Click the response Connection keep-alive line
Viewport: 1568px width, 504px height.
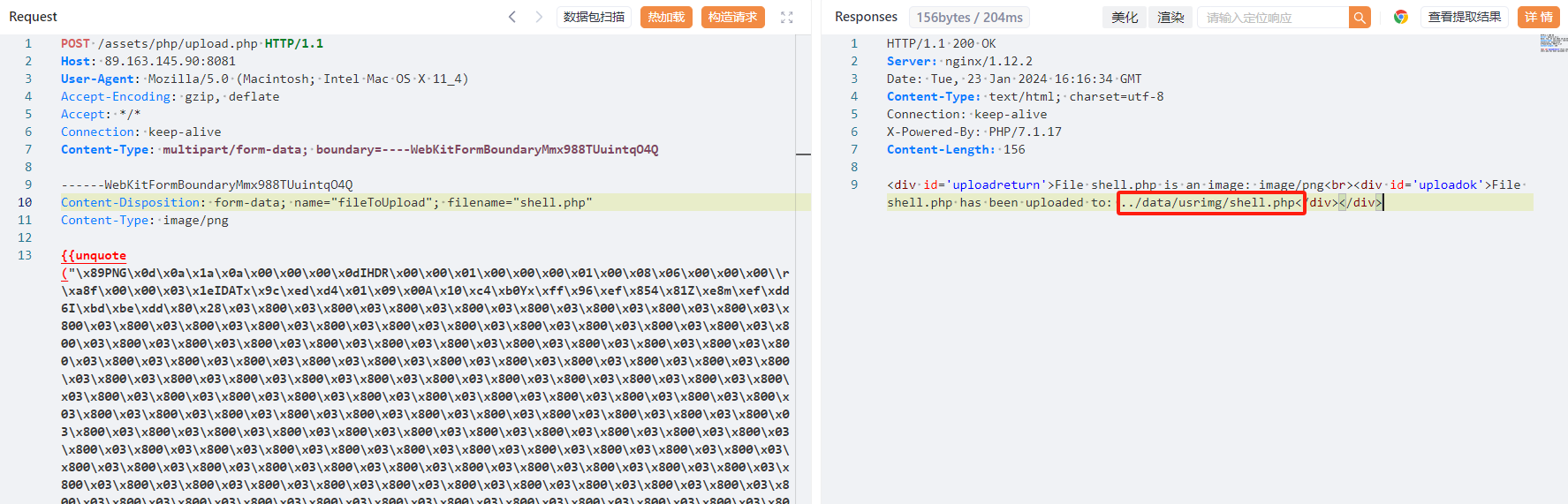(x=966, y=114)
